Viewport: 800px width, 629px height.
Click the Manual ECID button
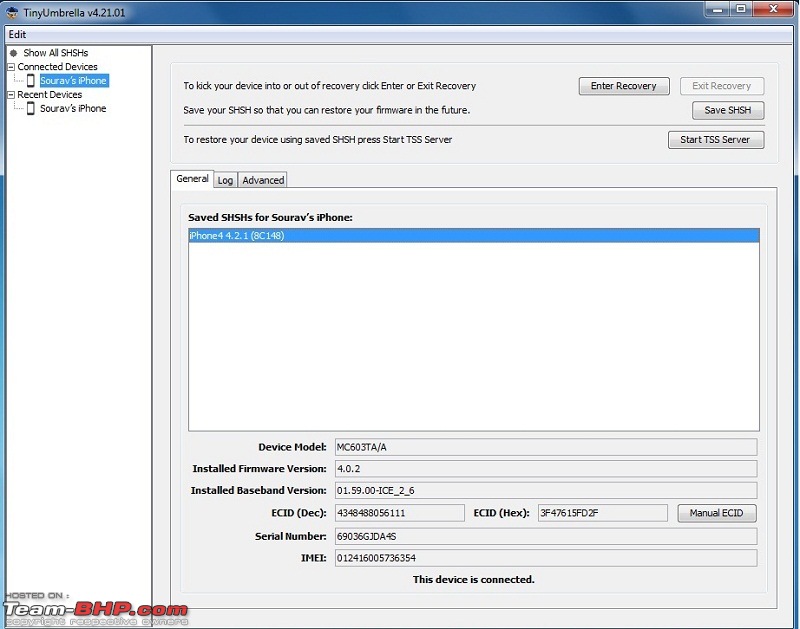pos(717,513)
